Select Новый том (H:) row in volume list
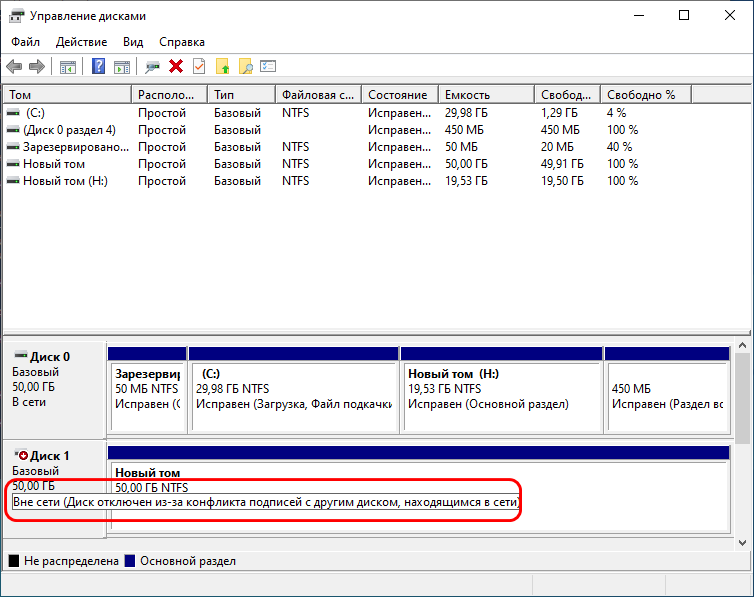Viewport: 754px width, 597px height. point(65,181)
